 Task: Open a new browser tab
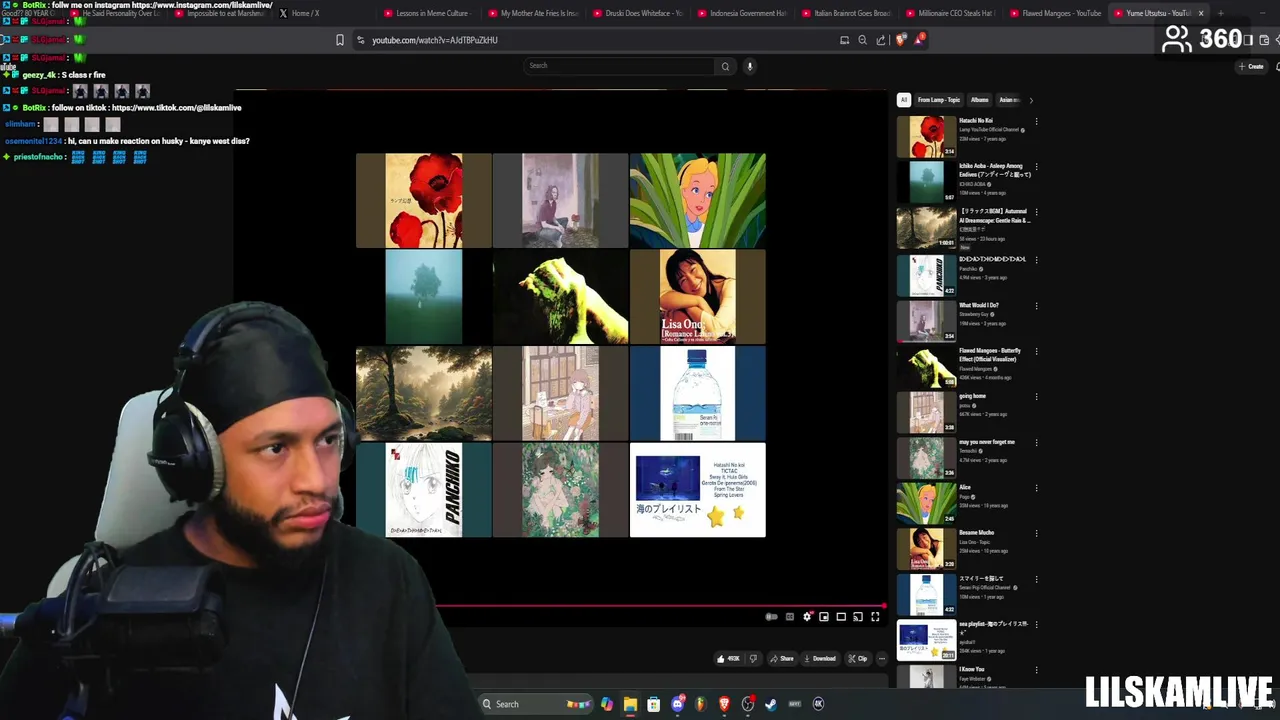(x=1220, y=13)
